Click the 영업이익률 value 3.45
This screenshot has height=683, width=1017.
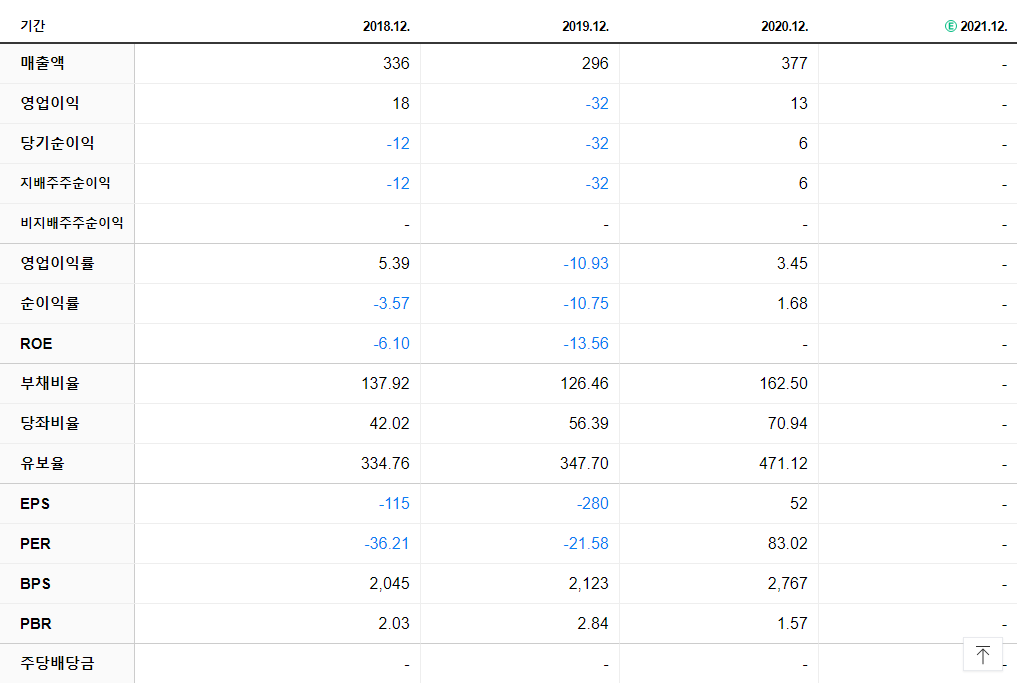coord(792,264)
